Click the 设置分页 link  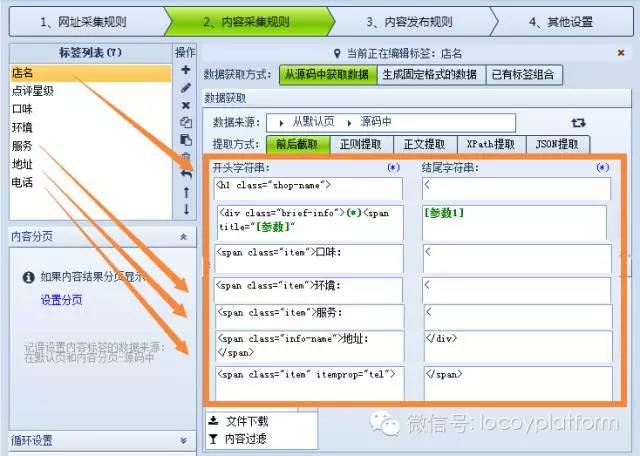click(x=62, y=300)
